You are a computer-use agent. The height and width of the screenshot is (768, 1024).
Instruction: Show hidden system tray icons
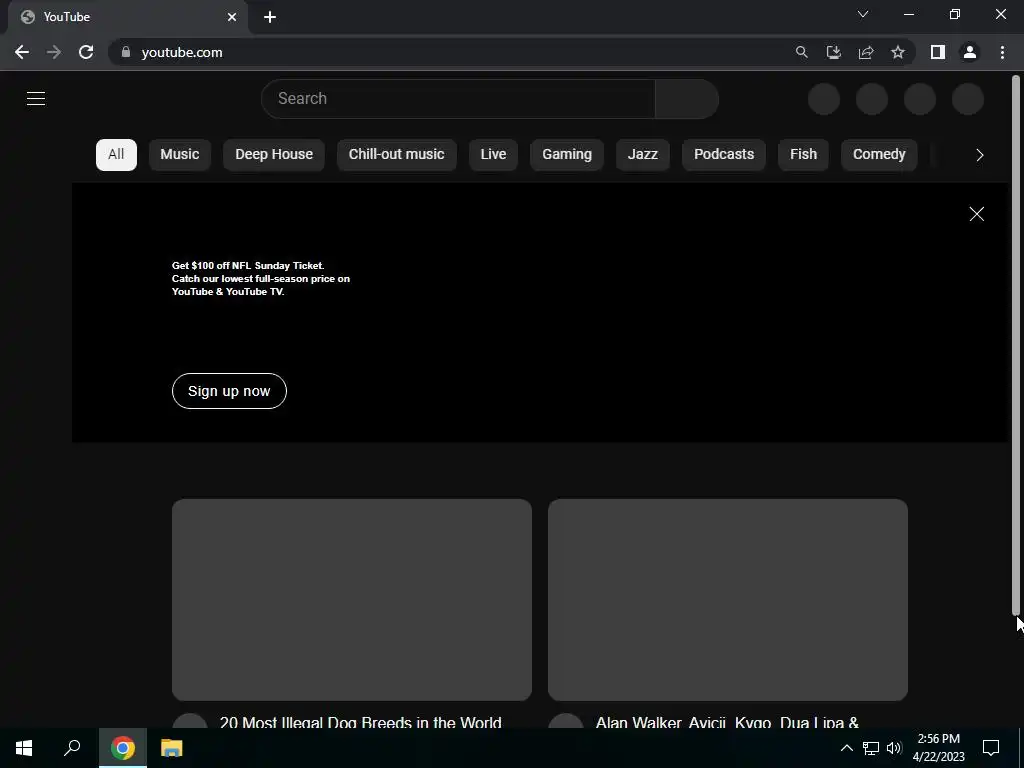[846, 748]
